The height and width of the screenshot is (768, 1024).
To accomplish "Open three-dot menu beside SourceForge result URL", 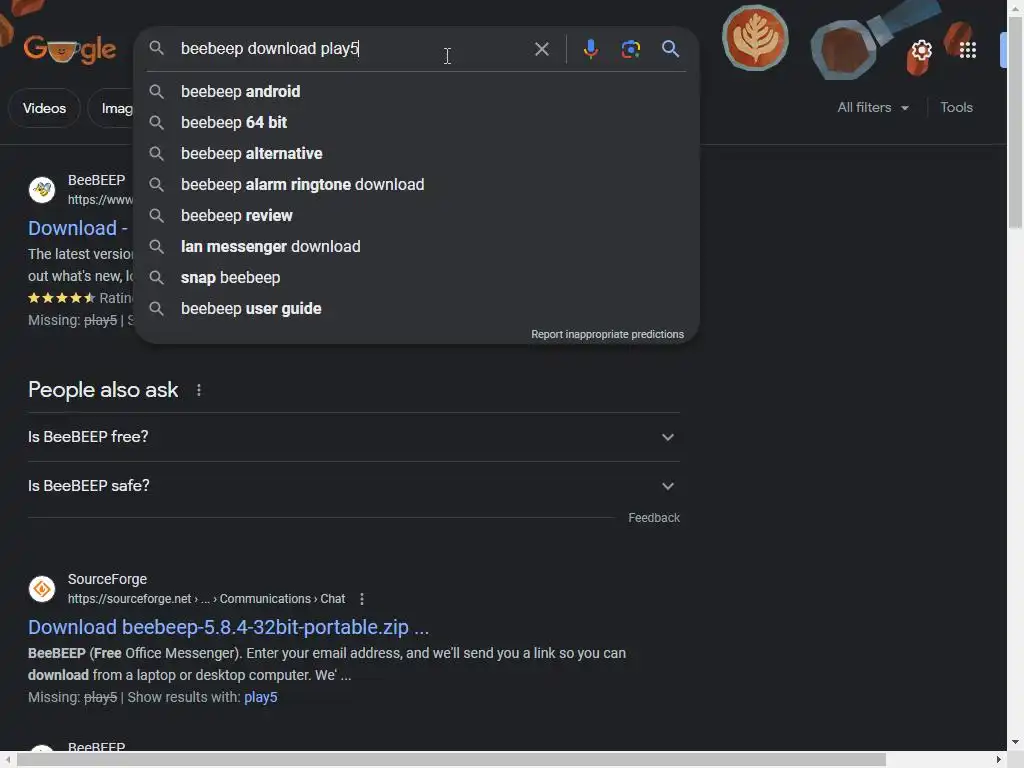I will pyautogui.click(x=362, y=599).
